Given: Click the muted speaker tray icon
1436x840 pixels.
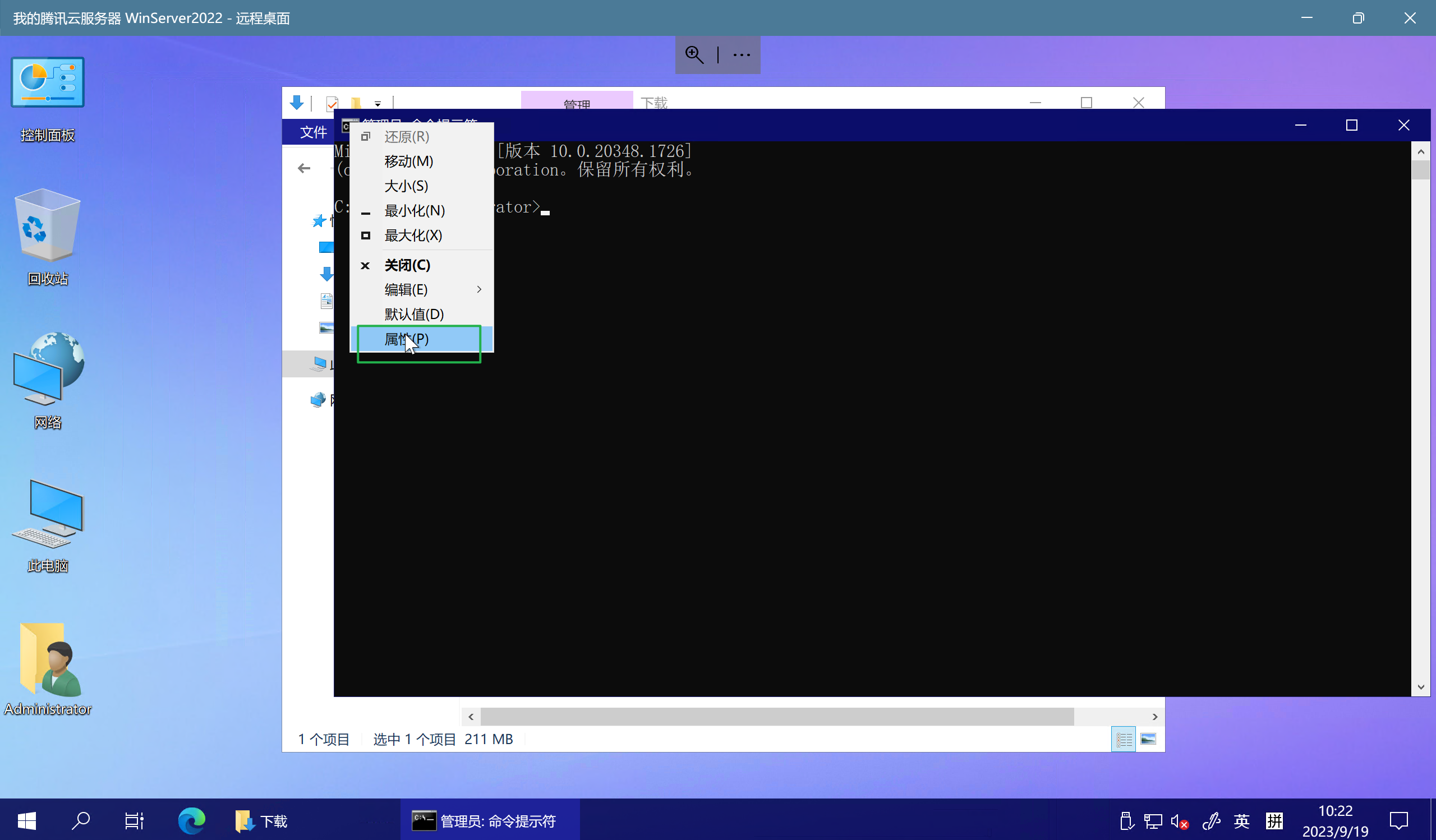Looking at the screenshot, I should 1180,821.
